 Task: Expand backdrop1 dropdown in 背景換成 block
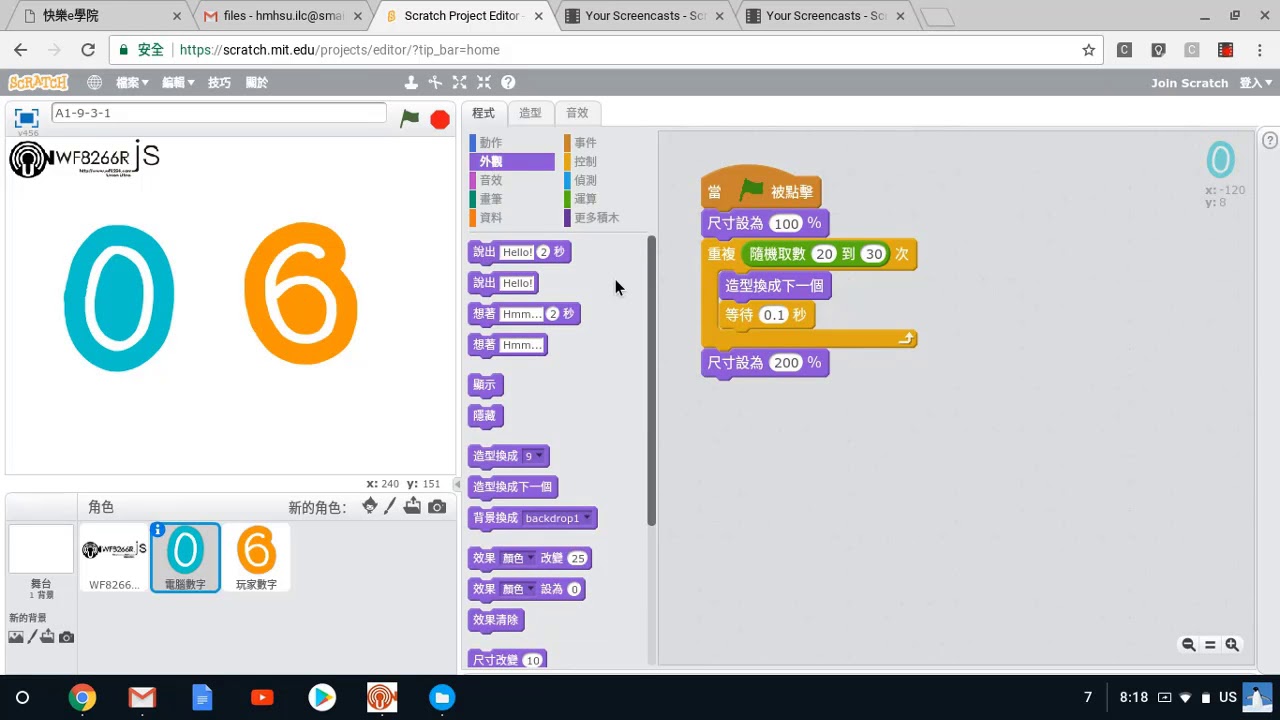[587, 518]
